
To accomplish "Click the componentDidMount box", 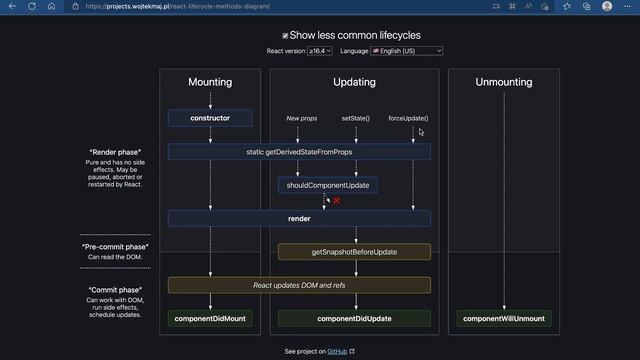I will (x=210, y=318).
